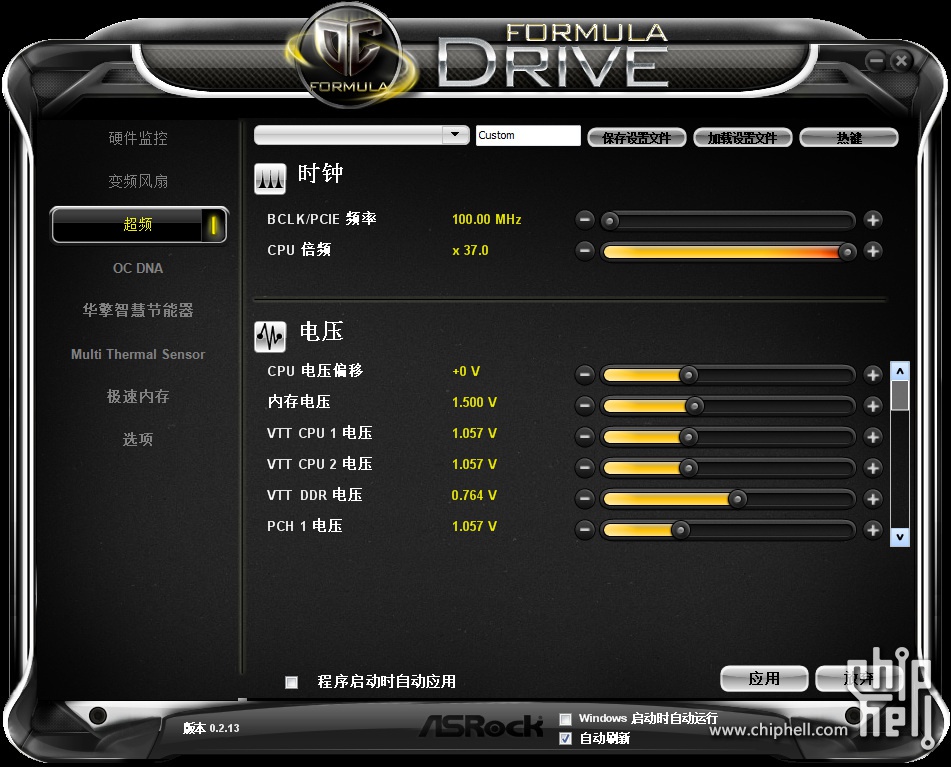Select the 超频 tab

[139, 224]
